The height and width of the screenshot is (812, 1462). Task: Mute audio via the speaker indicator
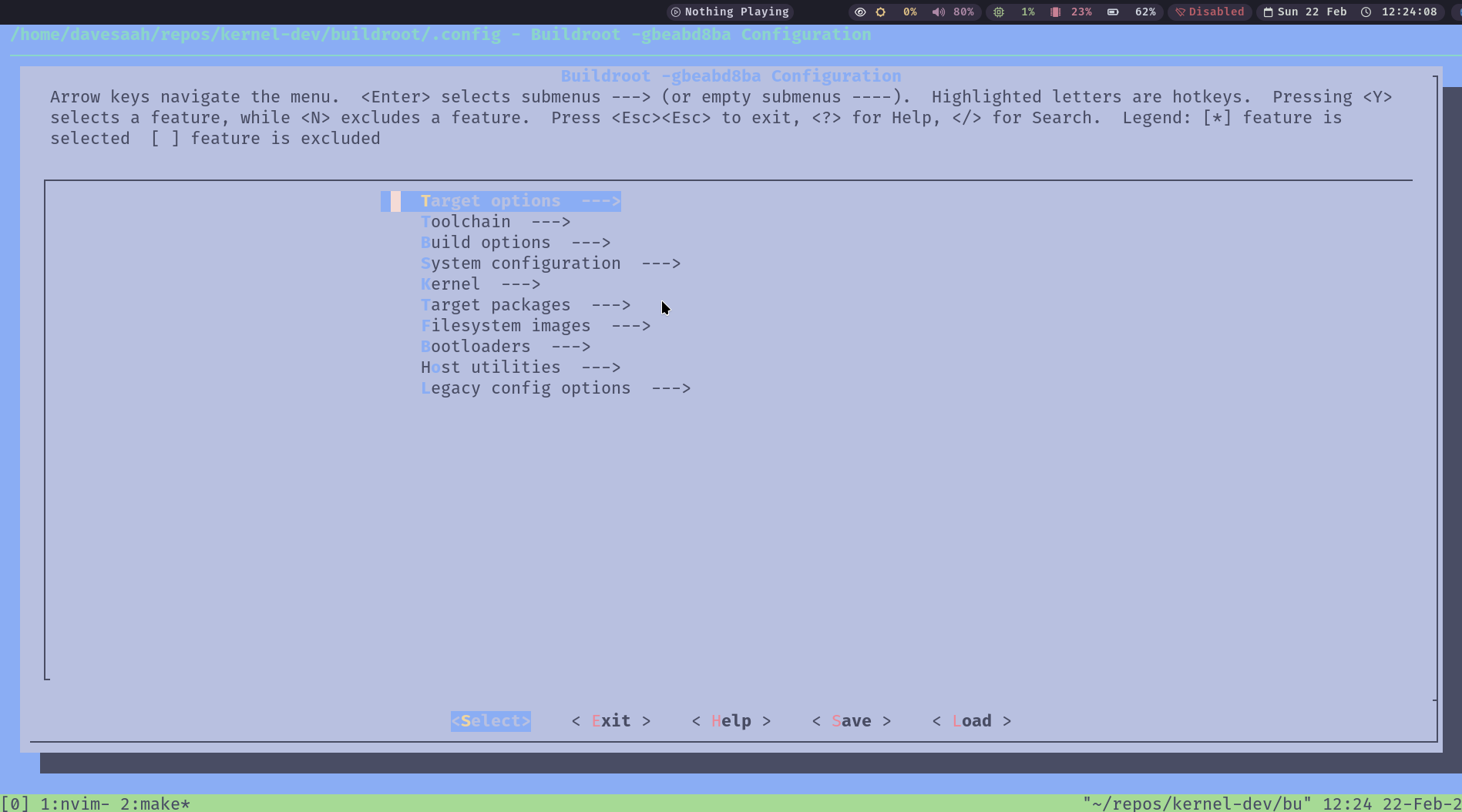pos(939,12)
